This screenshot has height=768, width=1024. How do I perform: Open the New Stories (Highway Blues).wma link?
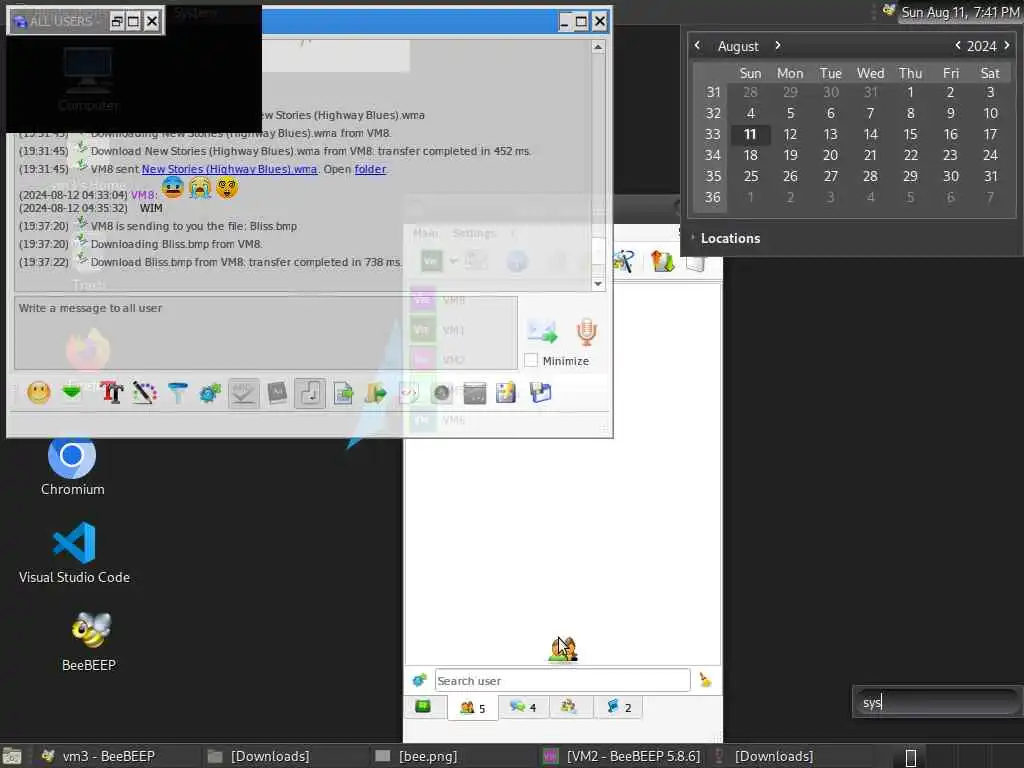click(229, 169)
